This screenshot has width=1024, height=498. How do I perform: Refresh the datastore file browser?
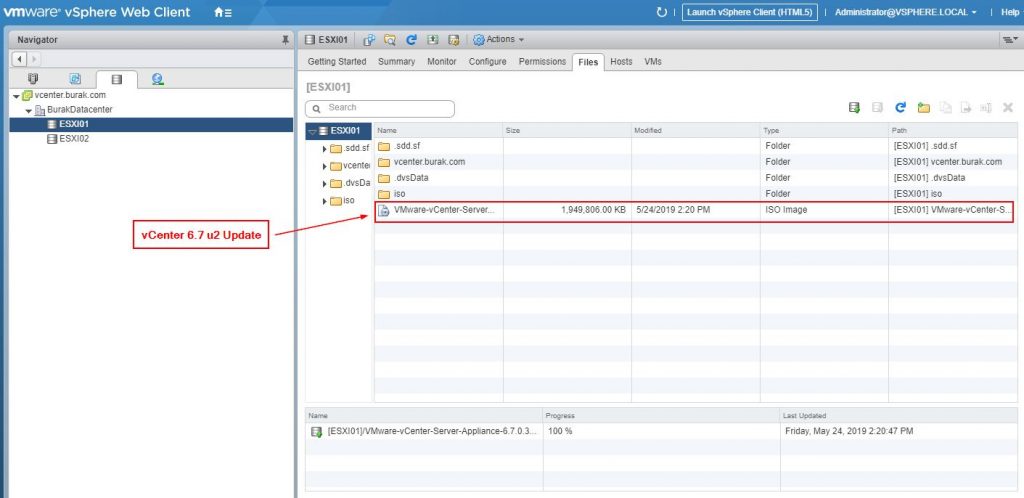click(x=901, y=108)
